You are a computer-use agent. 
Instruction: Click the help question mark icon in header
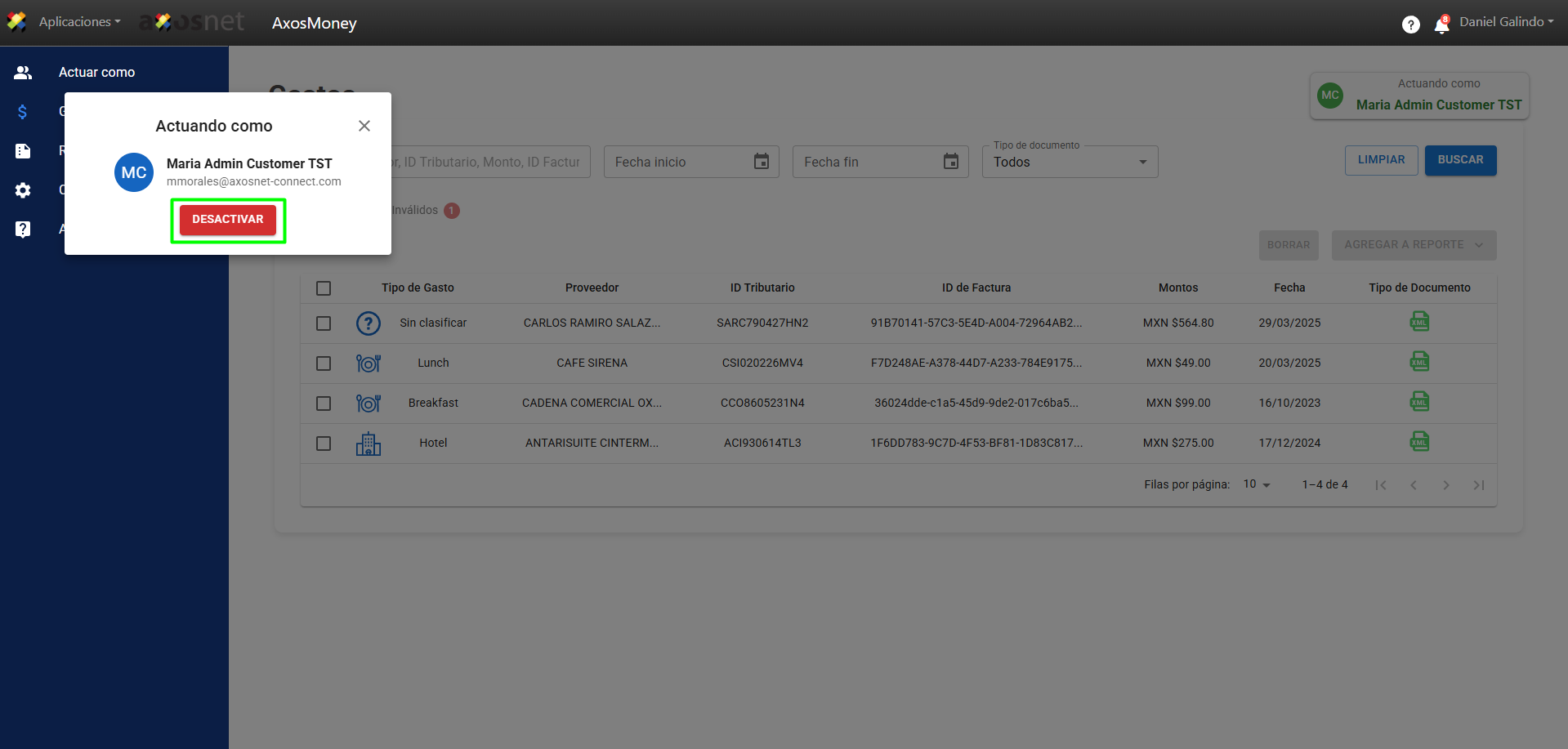tap(1410, 25)
